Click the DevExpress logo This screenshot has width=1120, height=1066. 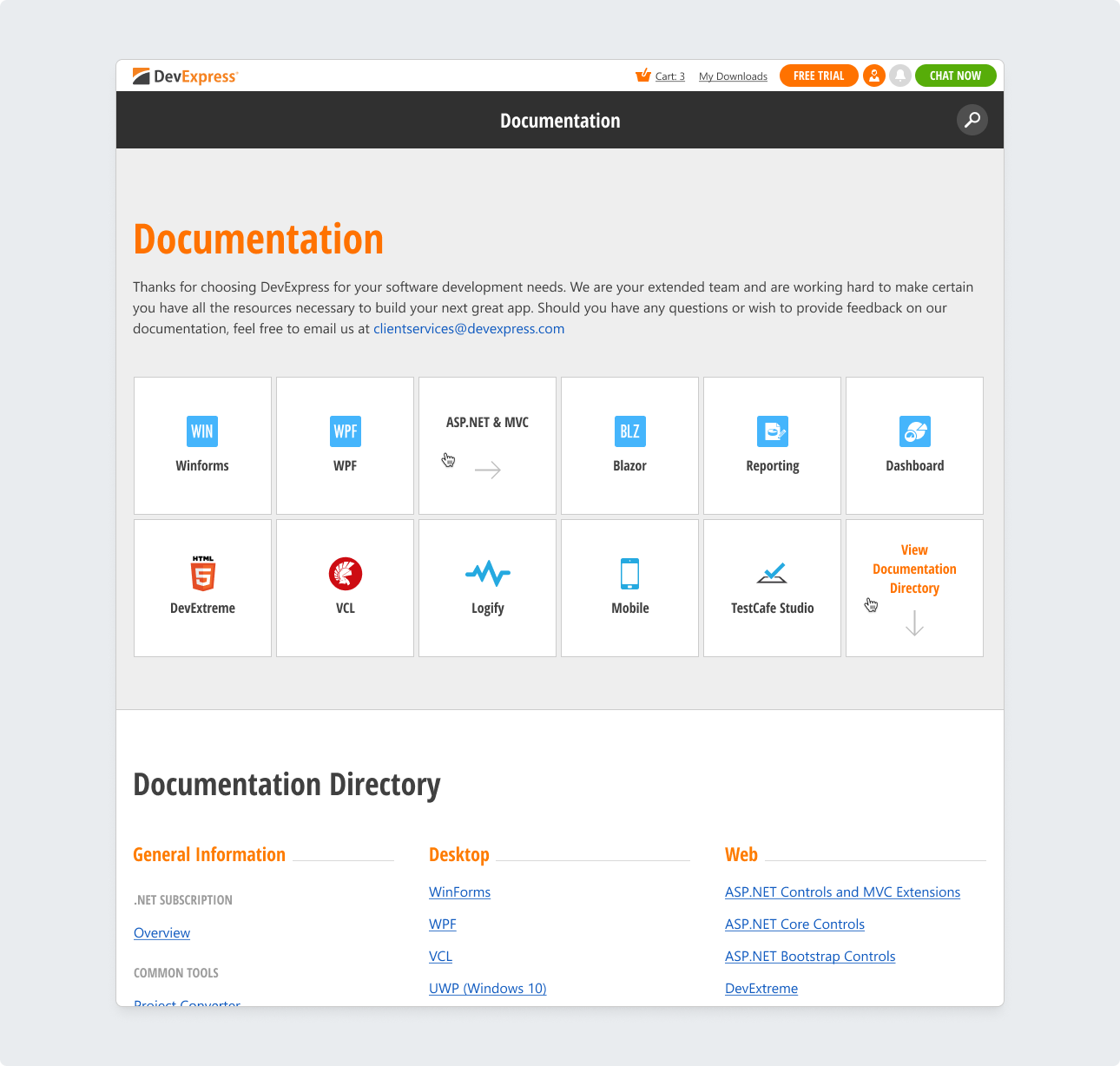[x=185, y=76]
